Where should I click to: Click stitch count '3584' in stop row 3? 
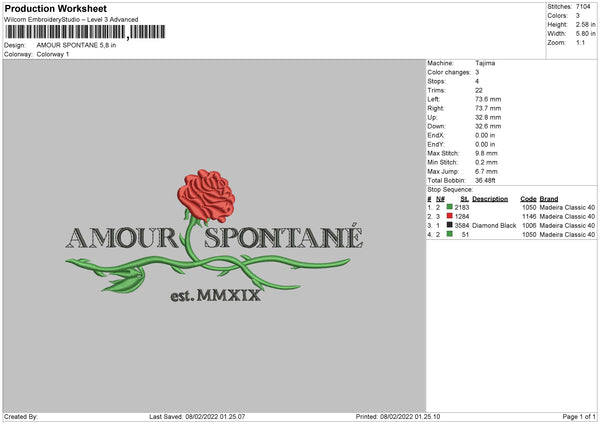[x=462, y=226]
